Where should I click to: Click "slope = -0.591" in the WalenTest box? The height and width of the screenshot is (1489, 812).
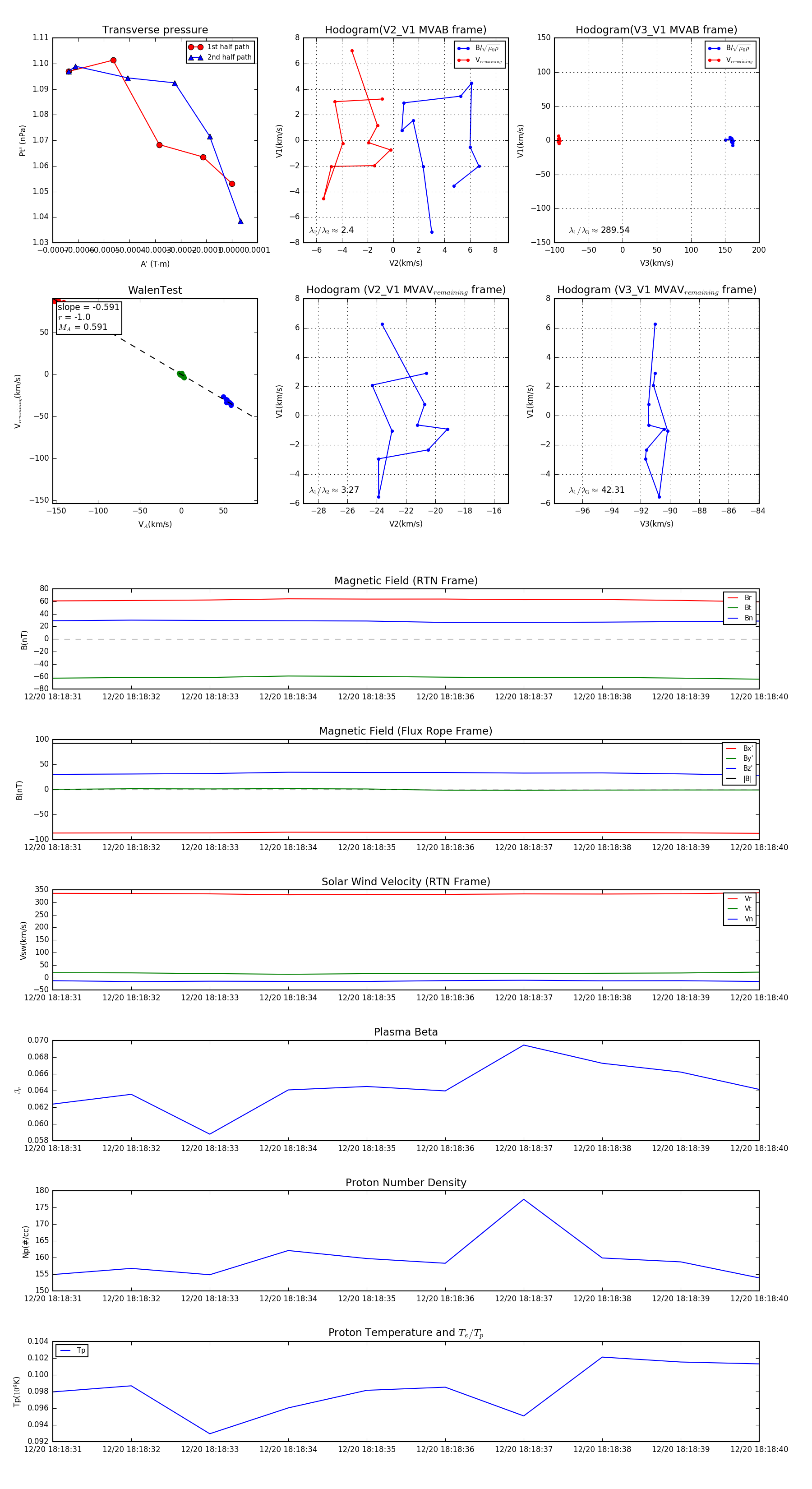[x=88, y=307]
